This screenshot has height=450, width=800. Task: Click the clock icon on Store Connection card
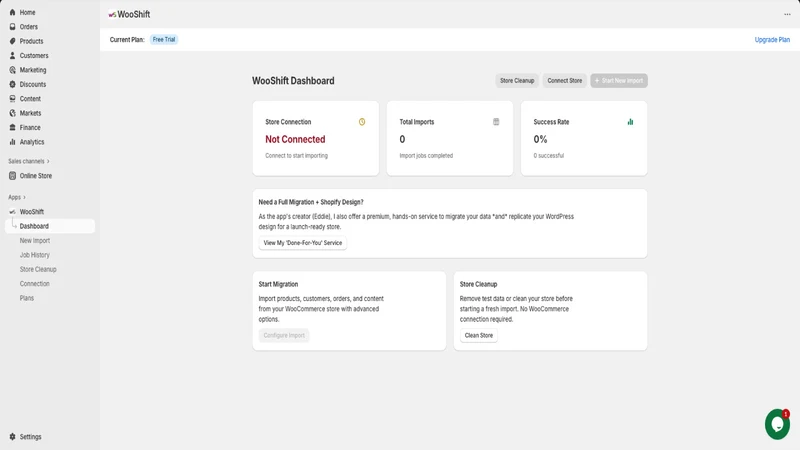(x=362, y=122)
